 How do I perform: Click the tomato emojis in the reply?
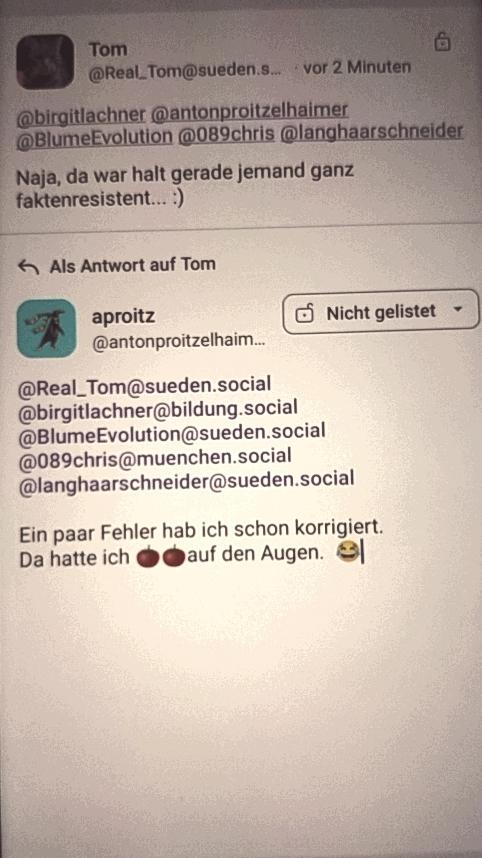click(x=160, y=556)
